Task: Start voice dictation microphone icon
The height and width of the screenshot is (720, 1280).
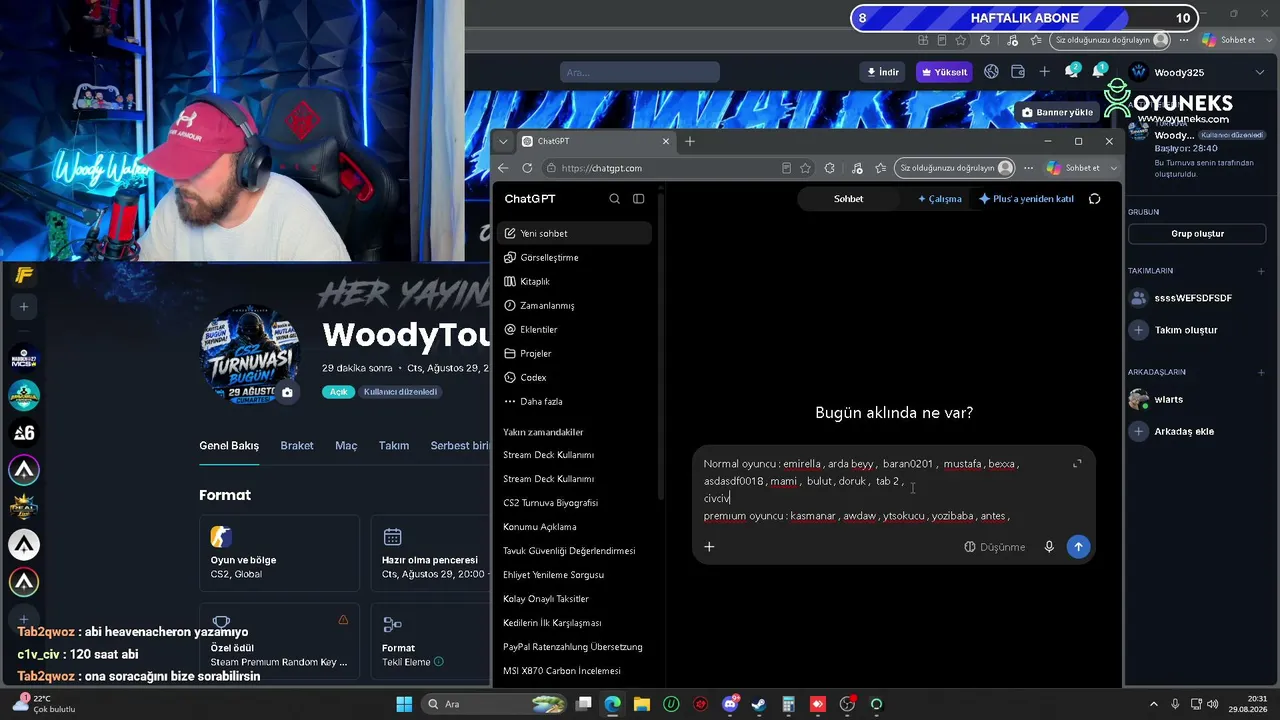Action: coord(1049,547)
